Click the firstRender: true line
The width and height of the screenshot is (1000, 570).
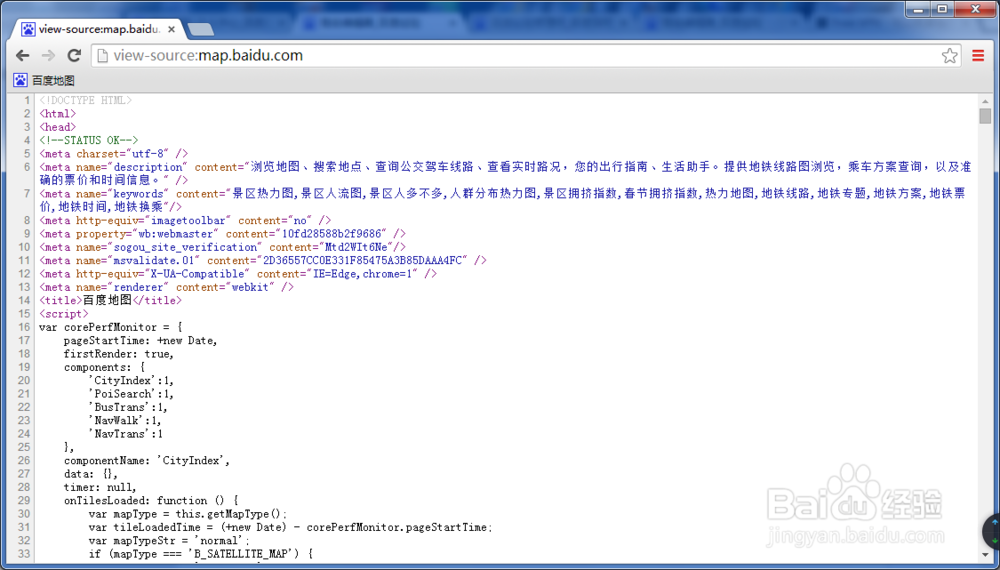(x=119, y=354)
